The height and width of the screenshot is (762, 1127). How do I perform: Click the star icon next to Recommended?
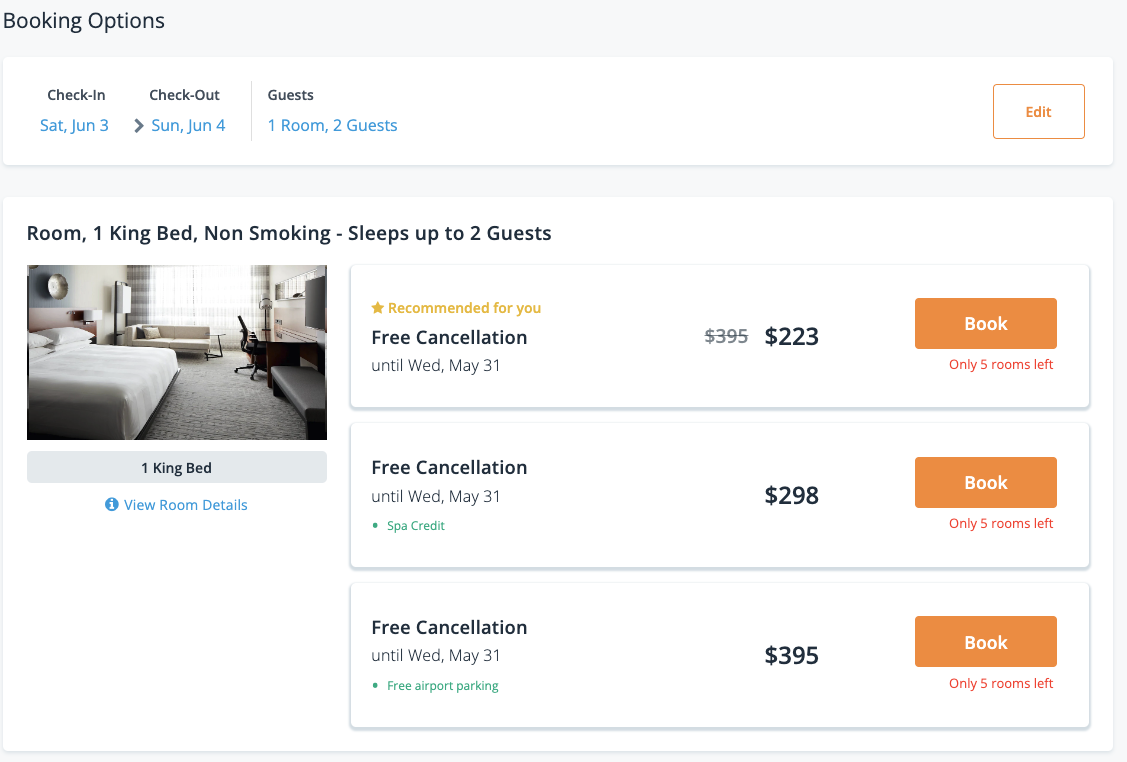click(x=377, y=308)
